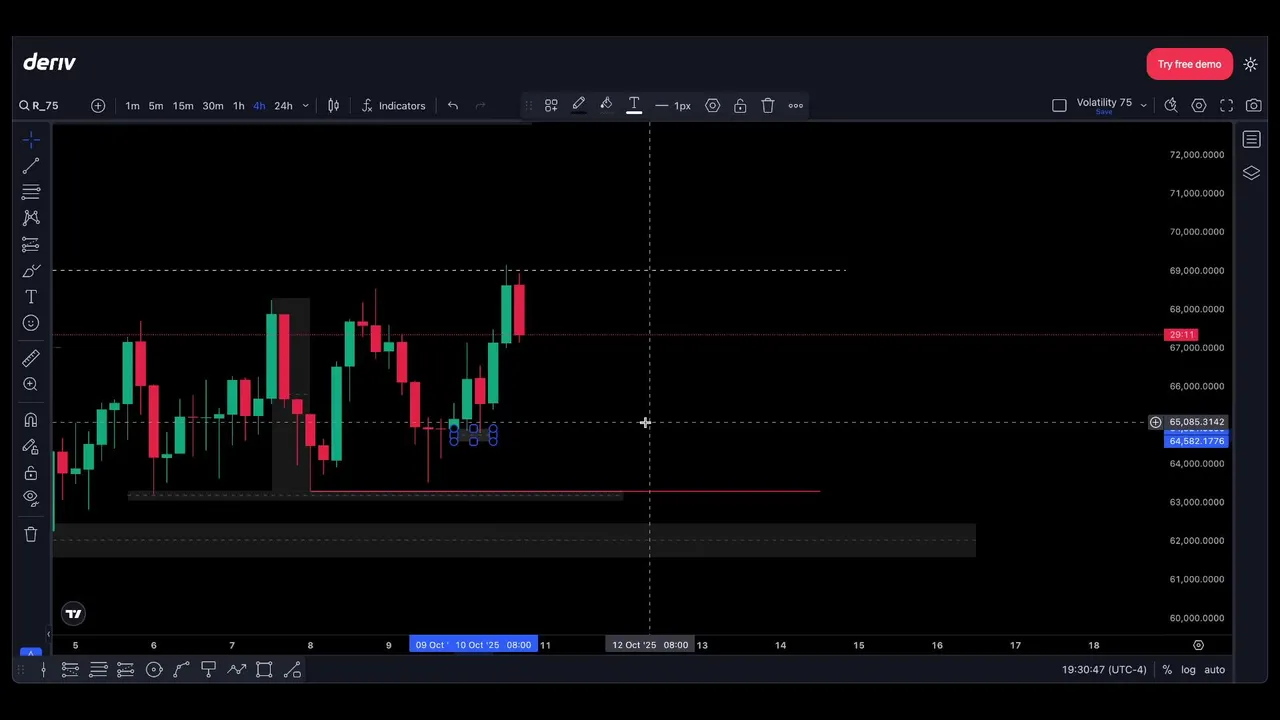Open the candlestick chart style menu
This screenshot has width=1280, height=720.
point(334,106)
